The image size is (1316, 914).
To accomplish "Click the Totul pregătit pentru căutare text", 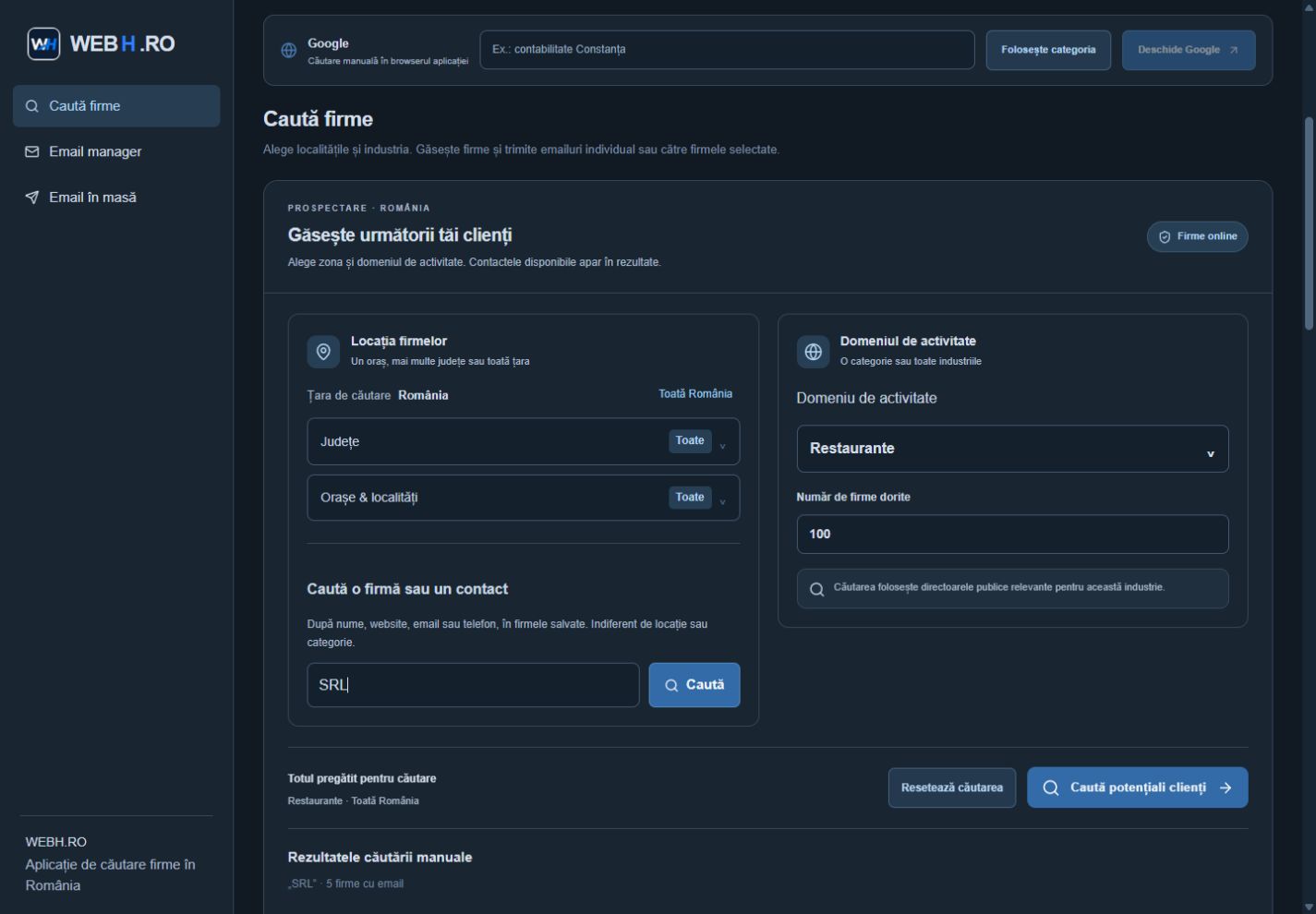I will point(362,778).
